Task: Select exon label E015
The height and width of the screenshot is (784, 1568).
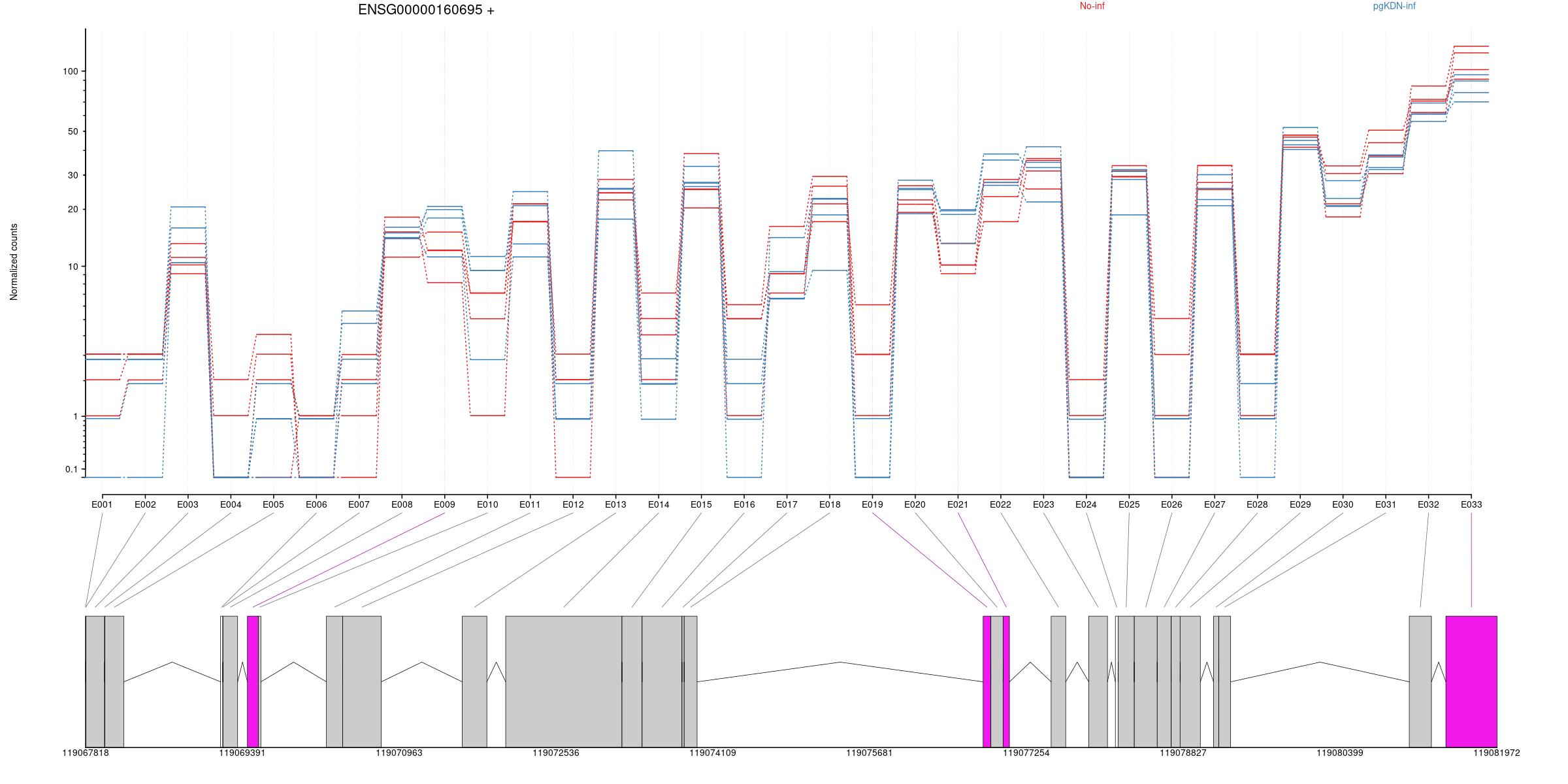Action: click(701, 504)
